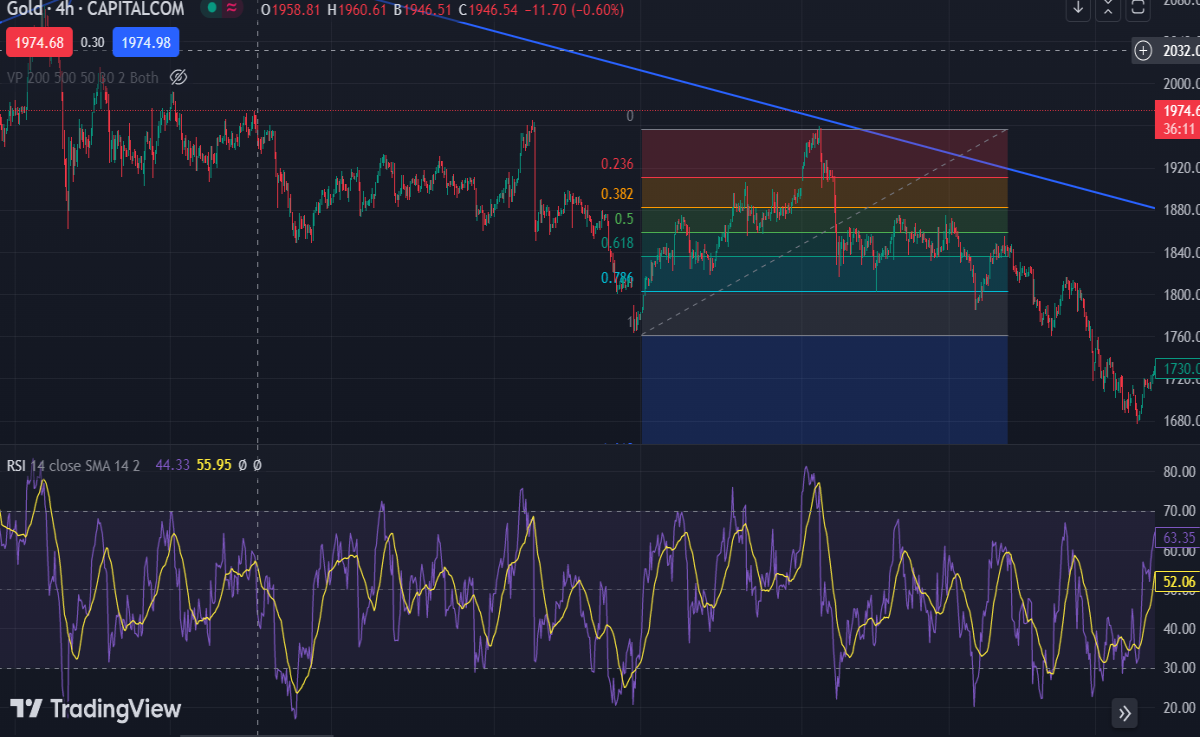
Task: Click the 0.618 Fibonacci level label
Action: [x=617, y=243]
